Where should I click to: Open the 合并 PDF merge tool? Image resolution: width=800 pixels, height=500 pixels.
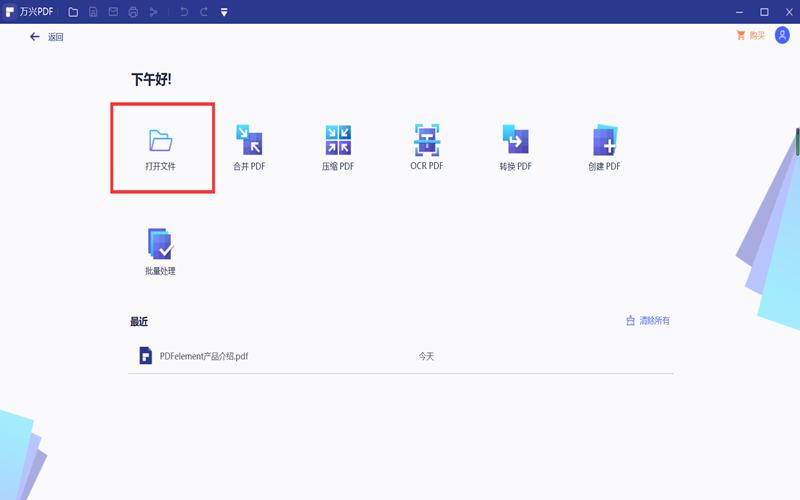coord(248,140)
